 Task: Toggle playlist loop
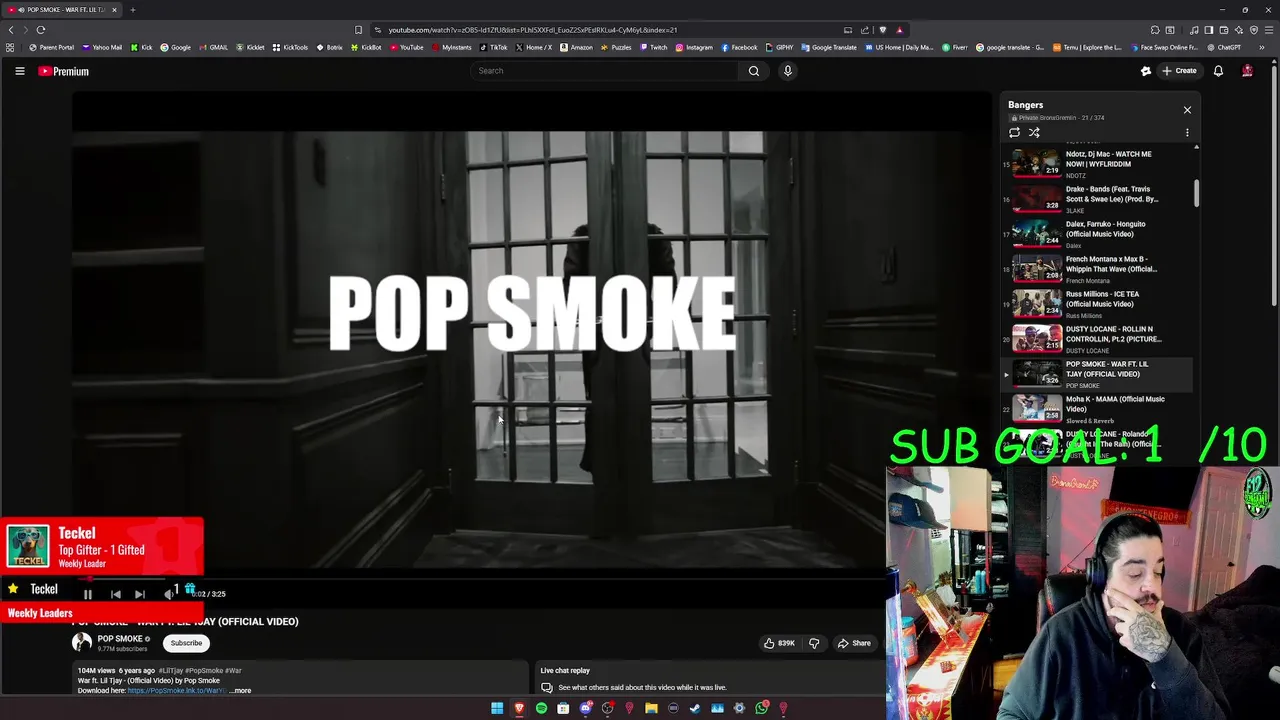tap(1014, 133)
